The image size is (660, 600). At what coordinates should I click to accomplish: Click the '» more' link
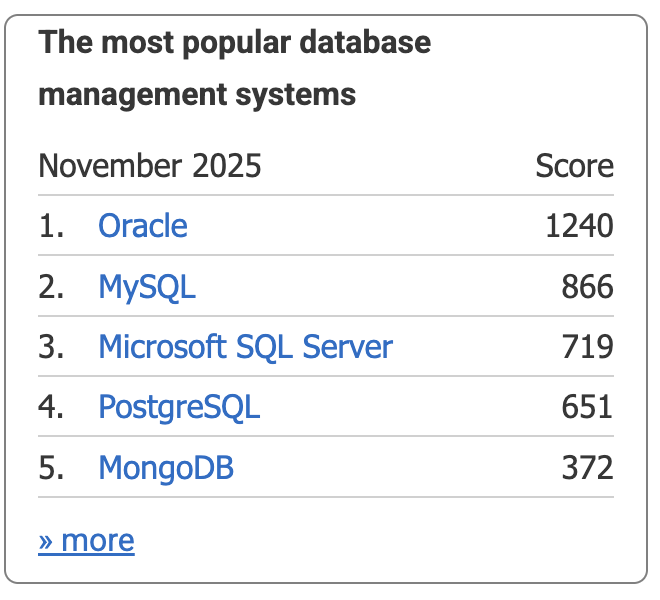[x=86, y=541]
